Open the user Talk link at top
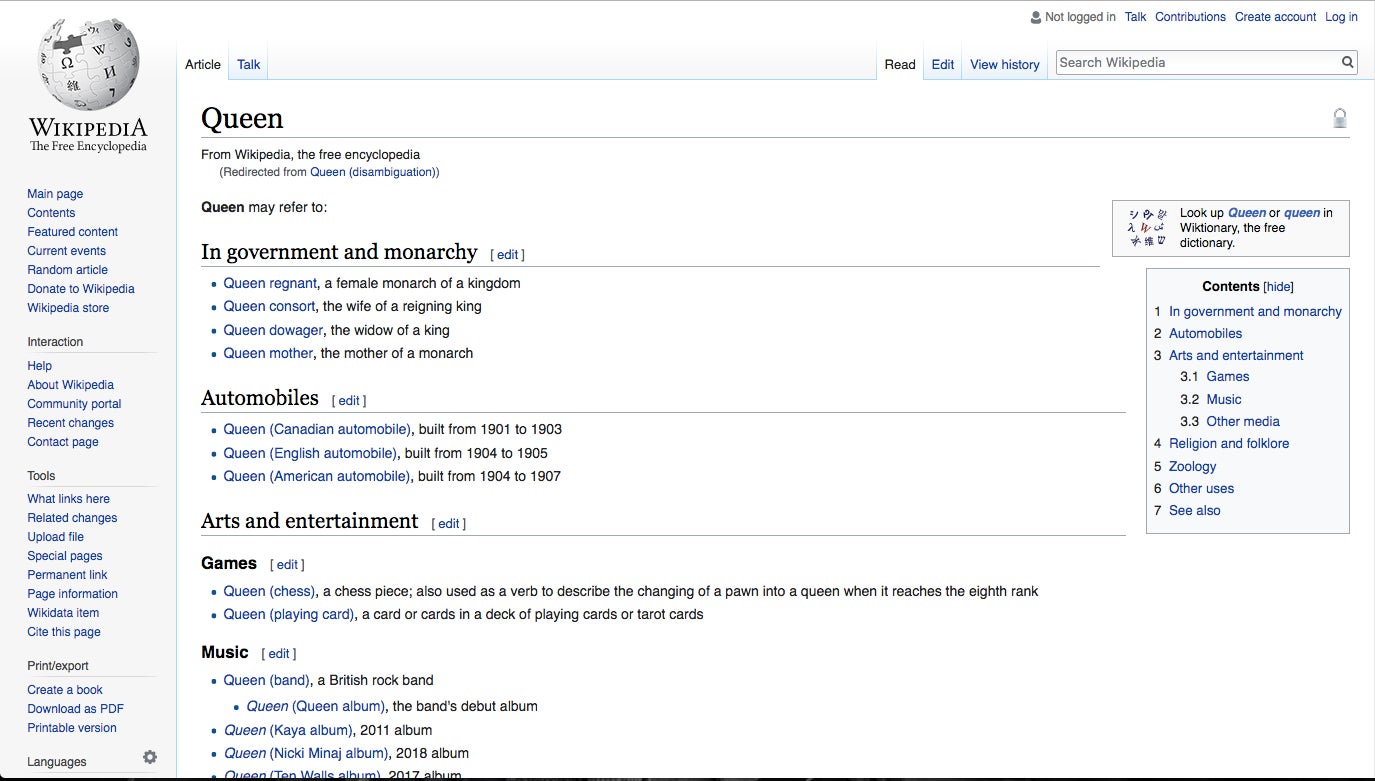This screenshot has height=781, width=1375. pyautogui.click(x=1136, y=17)
